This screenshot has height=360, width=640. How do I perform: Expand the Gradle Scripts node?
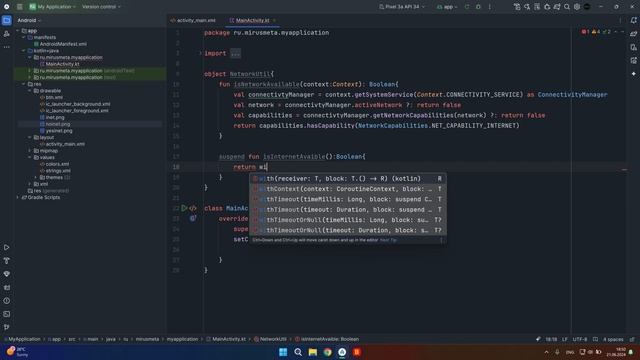click(x=18, y=198)
